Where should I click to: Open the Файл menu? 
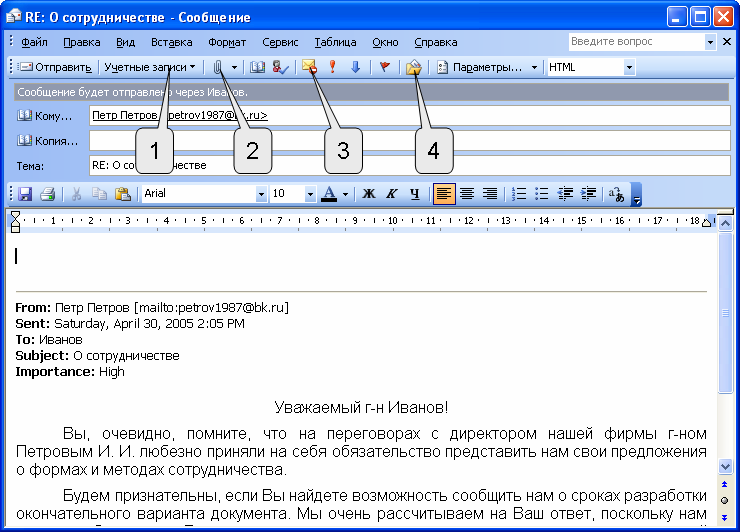pyautogui.click(x=34, y=42)
